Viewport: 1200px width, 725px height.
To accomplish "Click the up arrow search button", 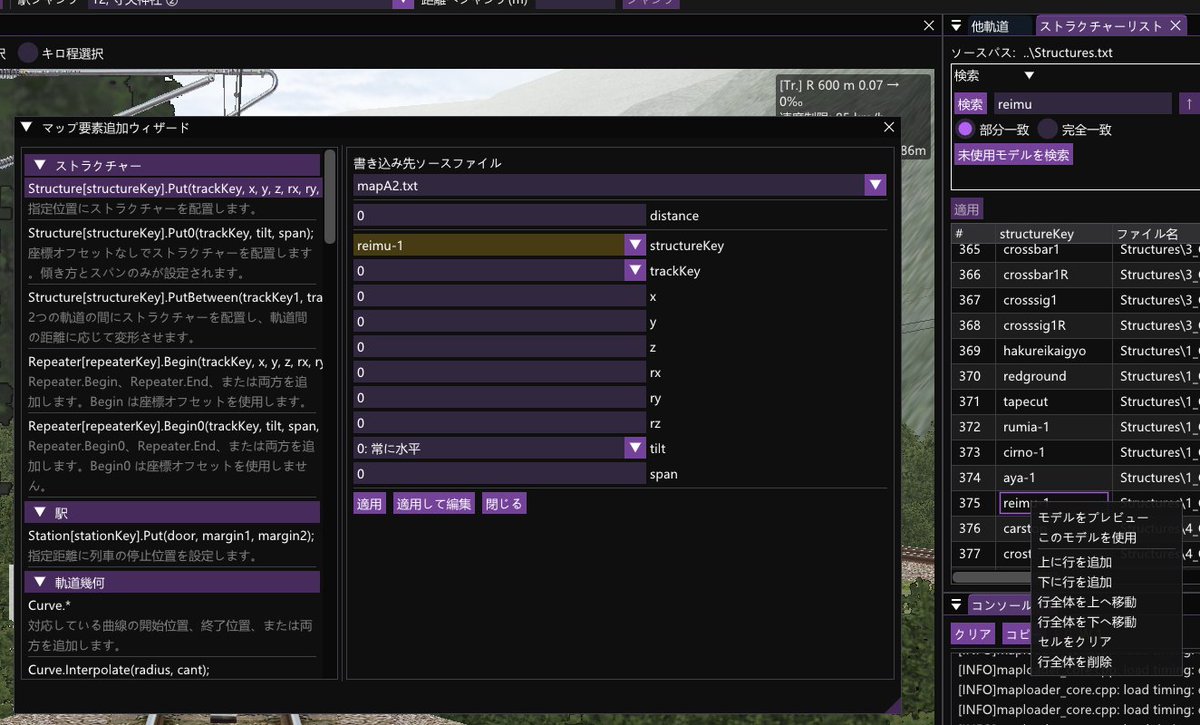I will click(1189, 103).
